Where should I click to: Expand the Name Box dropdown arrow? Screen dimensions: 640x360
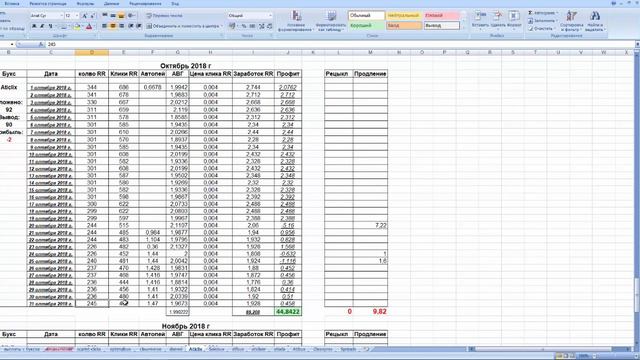(12, 44)
